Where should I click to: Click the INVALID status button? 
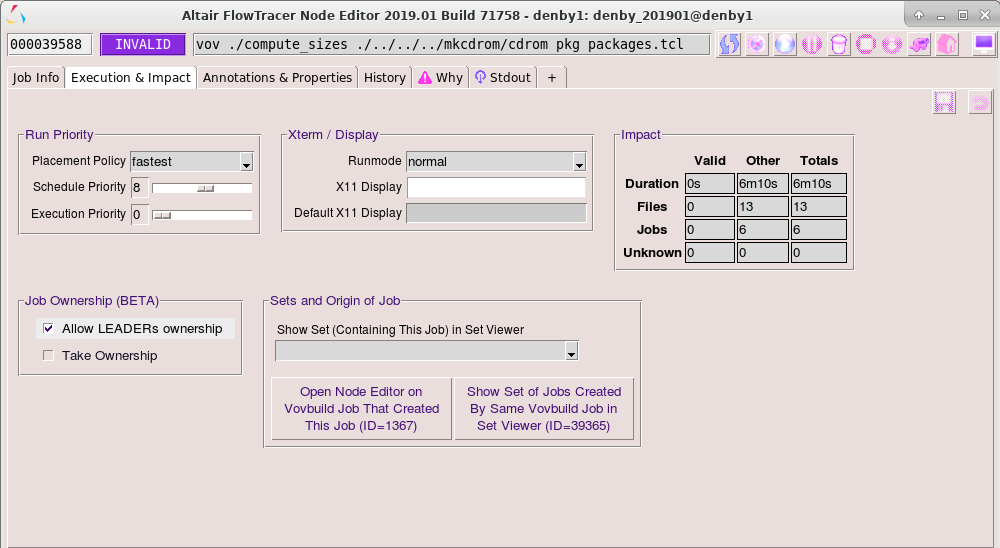coord(143,45)
